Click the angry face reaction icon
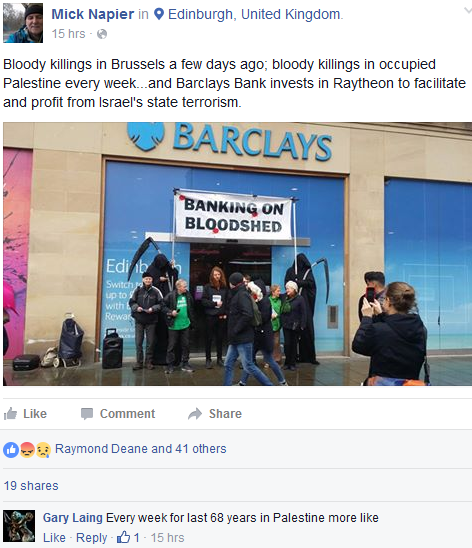 point(27,450)
